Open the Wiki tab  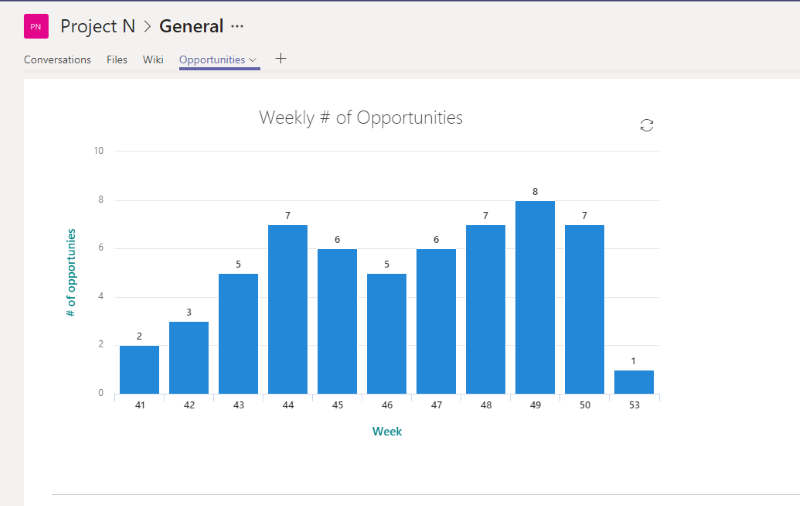153,60
